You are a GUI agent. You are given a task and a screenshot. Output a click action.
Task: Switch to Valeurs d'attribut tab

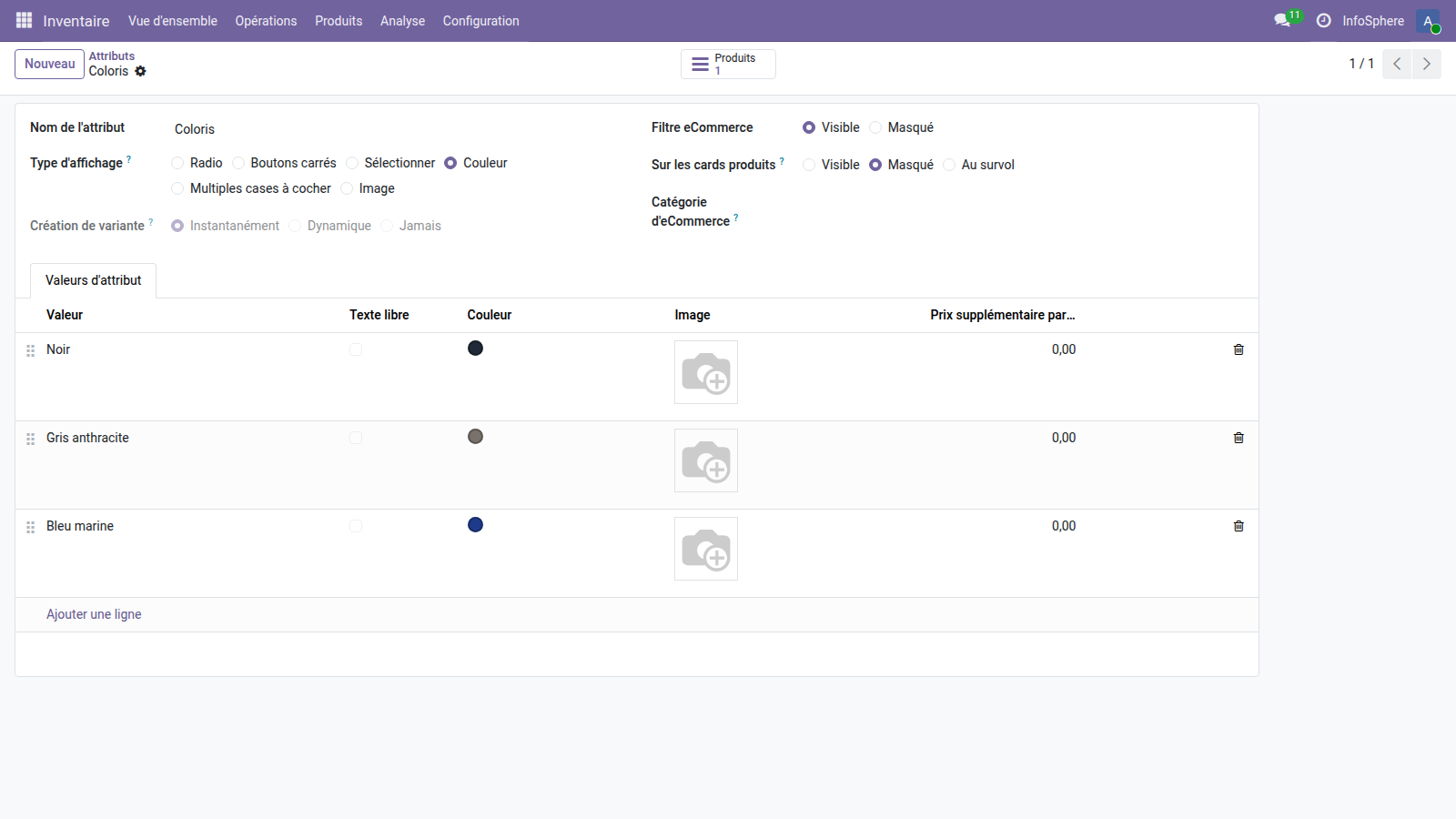(x=93, y=280)
